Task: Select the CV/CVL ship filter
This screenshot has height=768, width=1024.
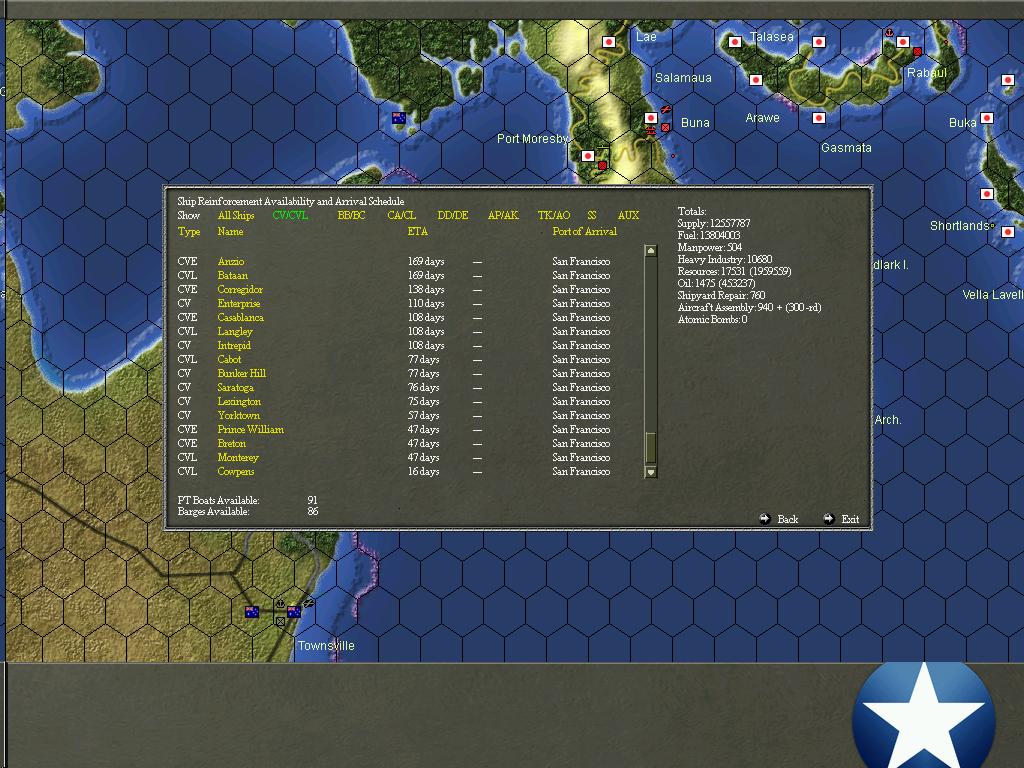Action: (290, 215)
